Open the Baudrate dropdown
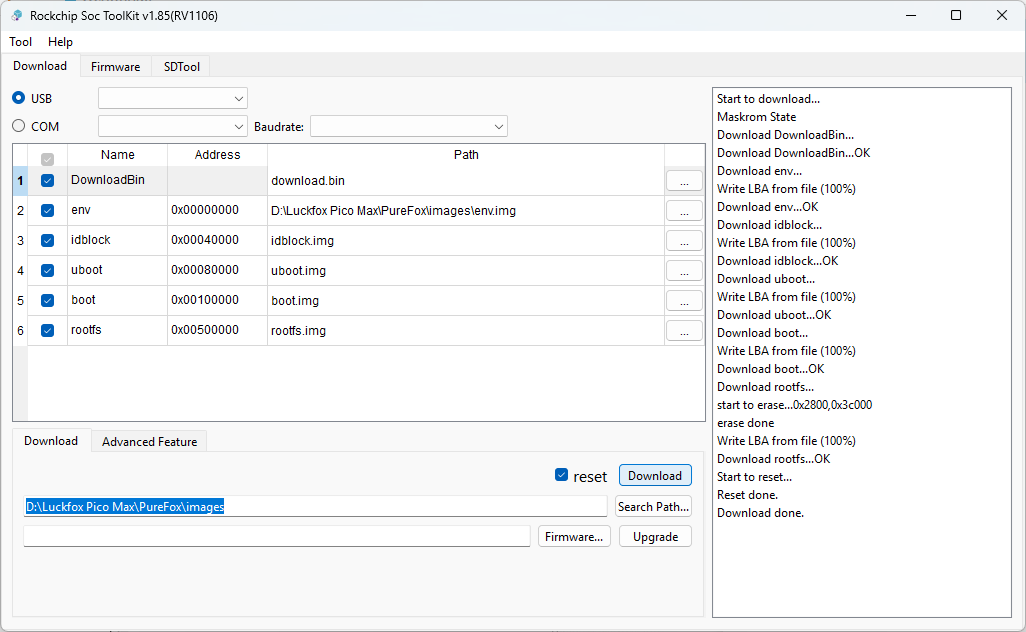Viewport: 1026px width, 632px height. (x=408, y=126)
